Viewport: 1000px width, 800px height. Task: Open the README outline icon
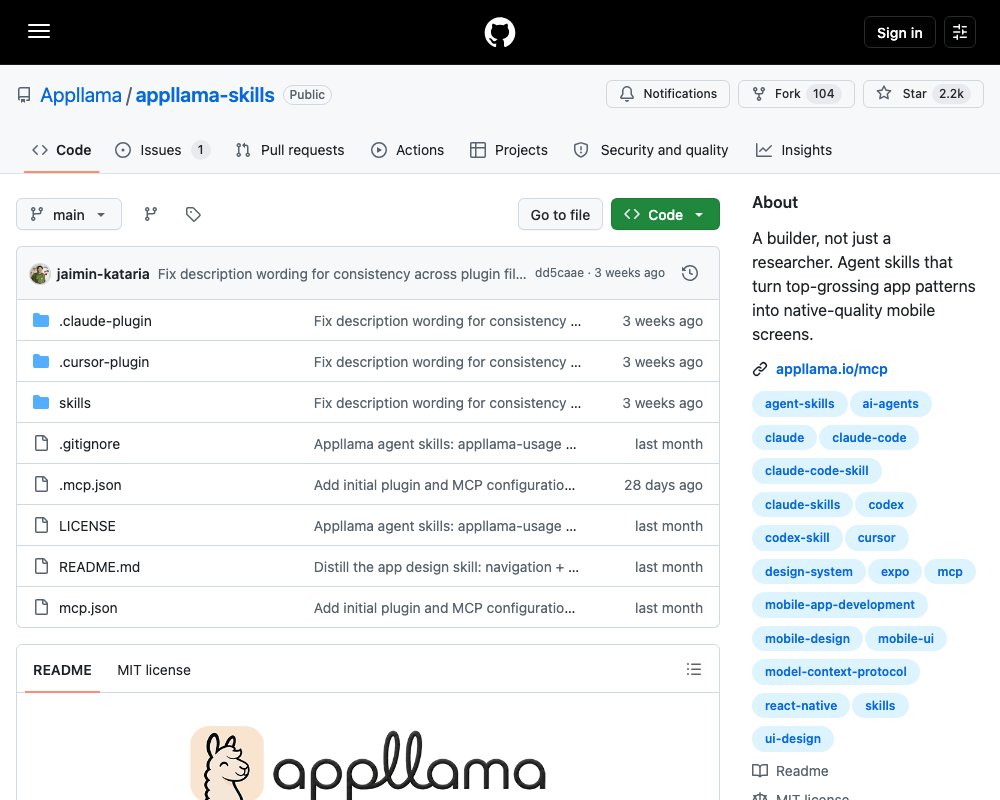pyautogui.click(x=694, y=669)
